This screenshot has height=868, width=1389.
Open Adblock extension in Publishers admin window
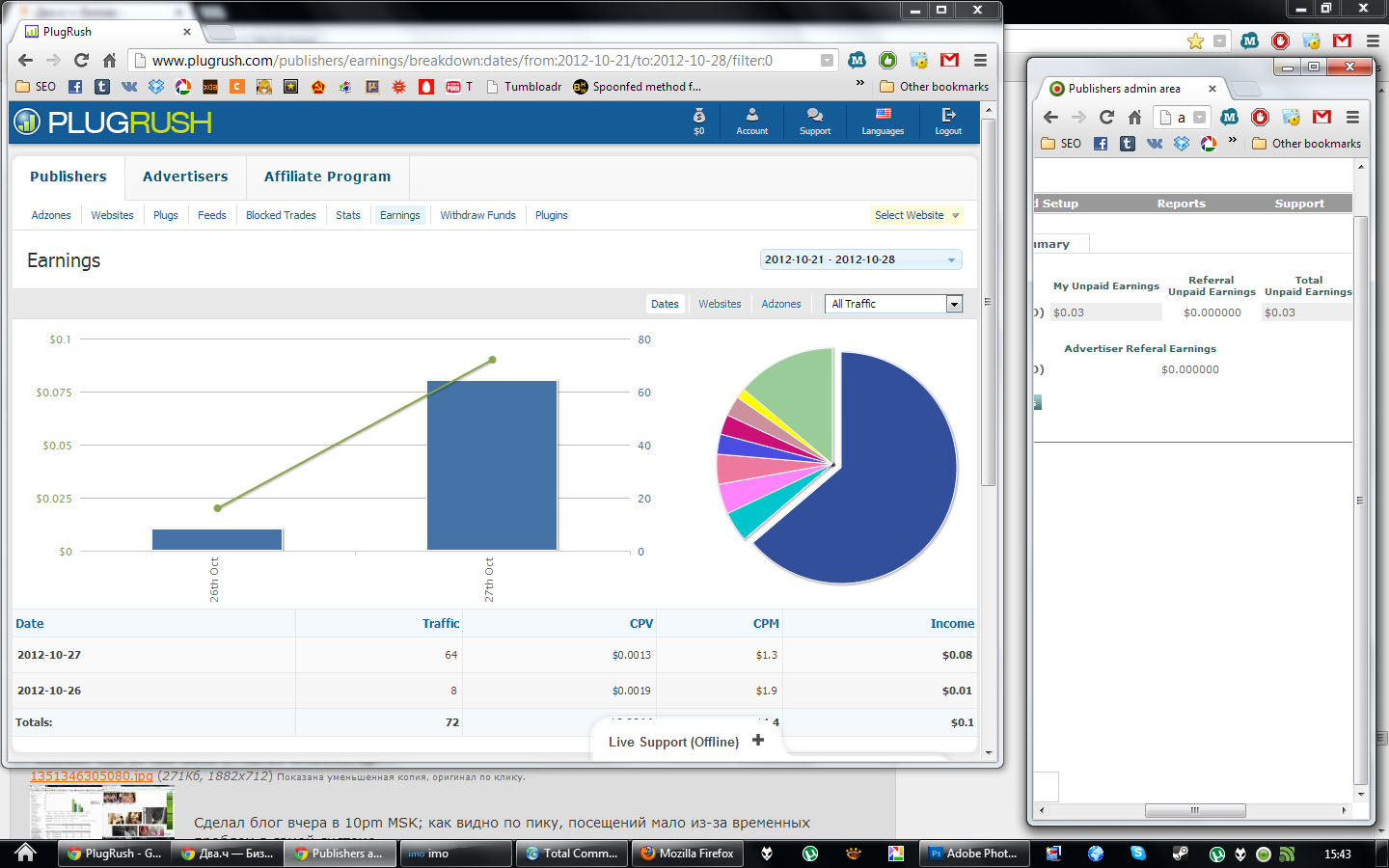pyautogui.click(x=1260, y=117)
